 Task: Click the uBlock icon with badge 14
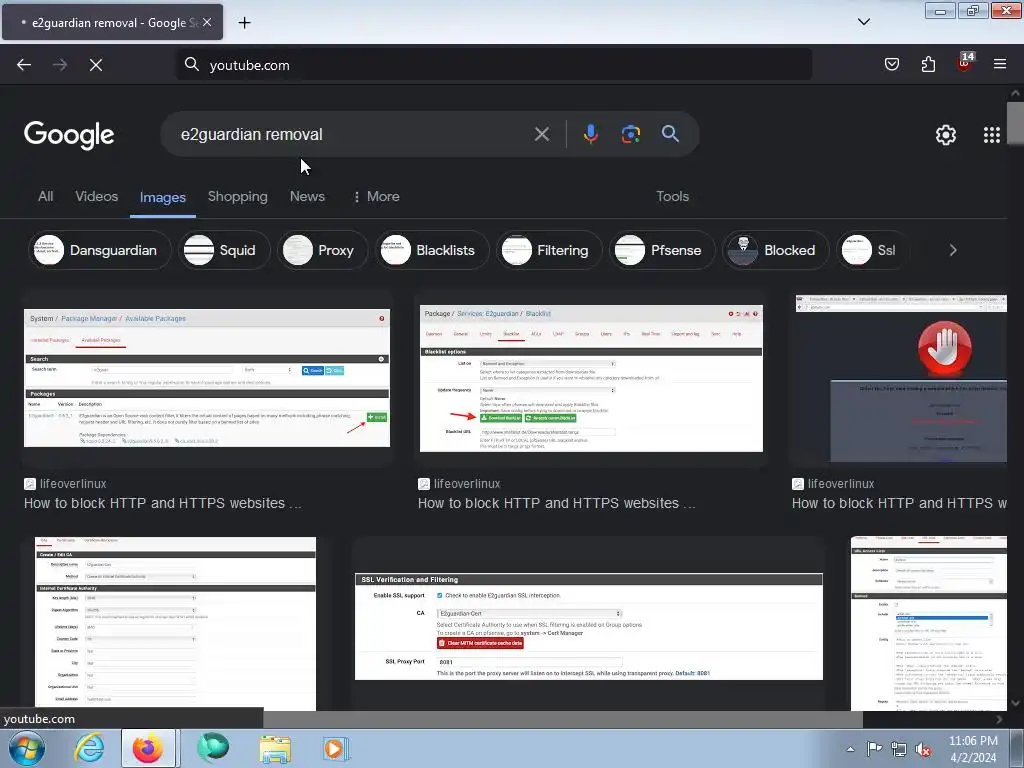tap(965, 63)
